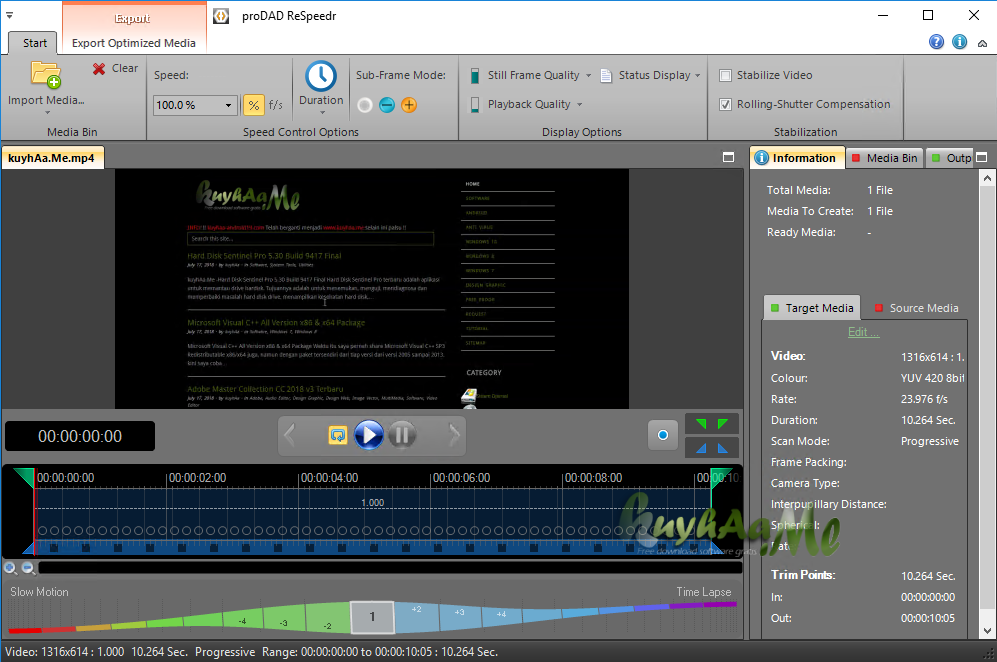Click the 00:00:00:00 timecode display
Image resolution: width=997 pixels, height=662 pixels.
(80, 436)
